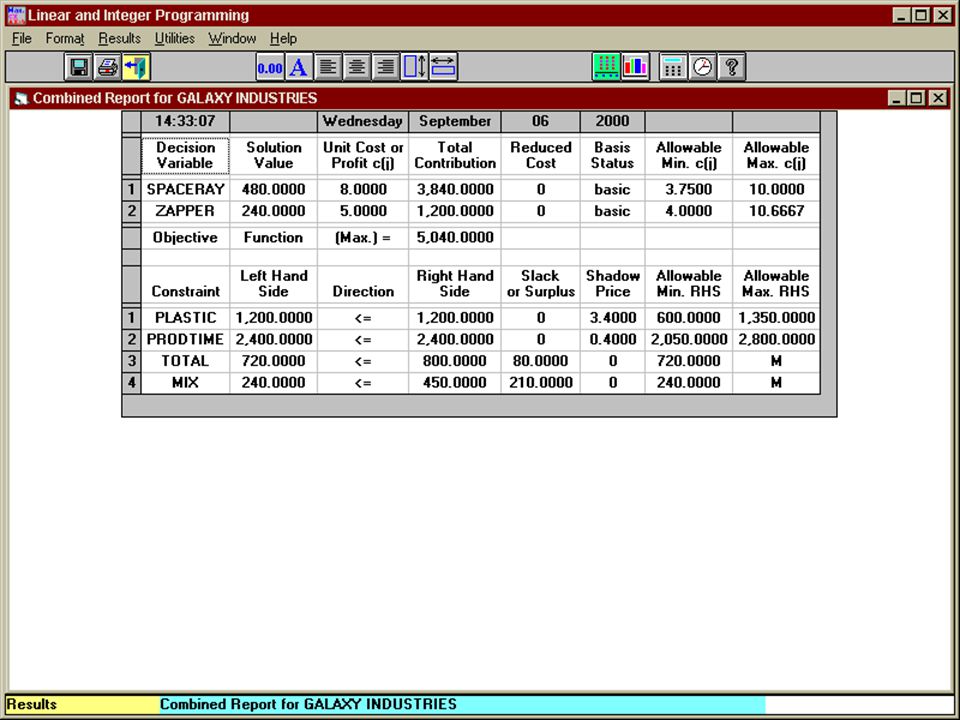Click the SPACERAY variable cell
Viewport: 960px width, 720px height.
pos(185,190)
